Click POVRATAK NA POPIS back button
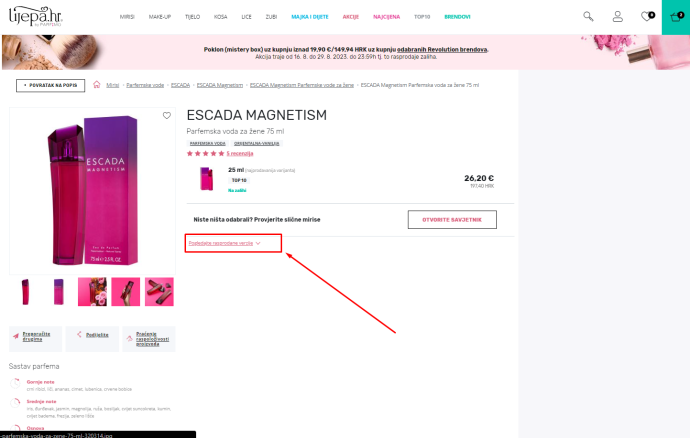Image resolution: width=690 pixels, height=438 pixels. pyautogui.click(x=50, y=85)
